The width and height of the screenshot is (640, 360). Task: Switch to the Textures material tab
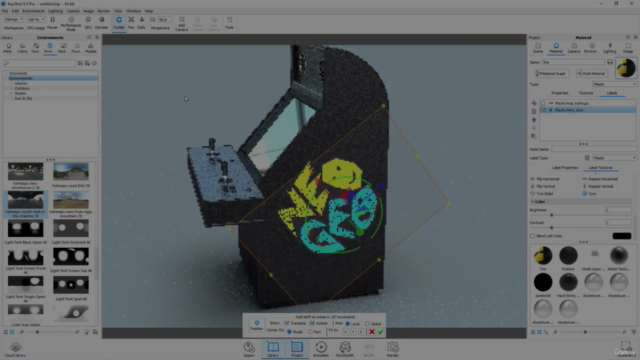click(x=586, y=93)
